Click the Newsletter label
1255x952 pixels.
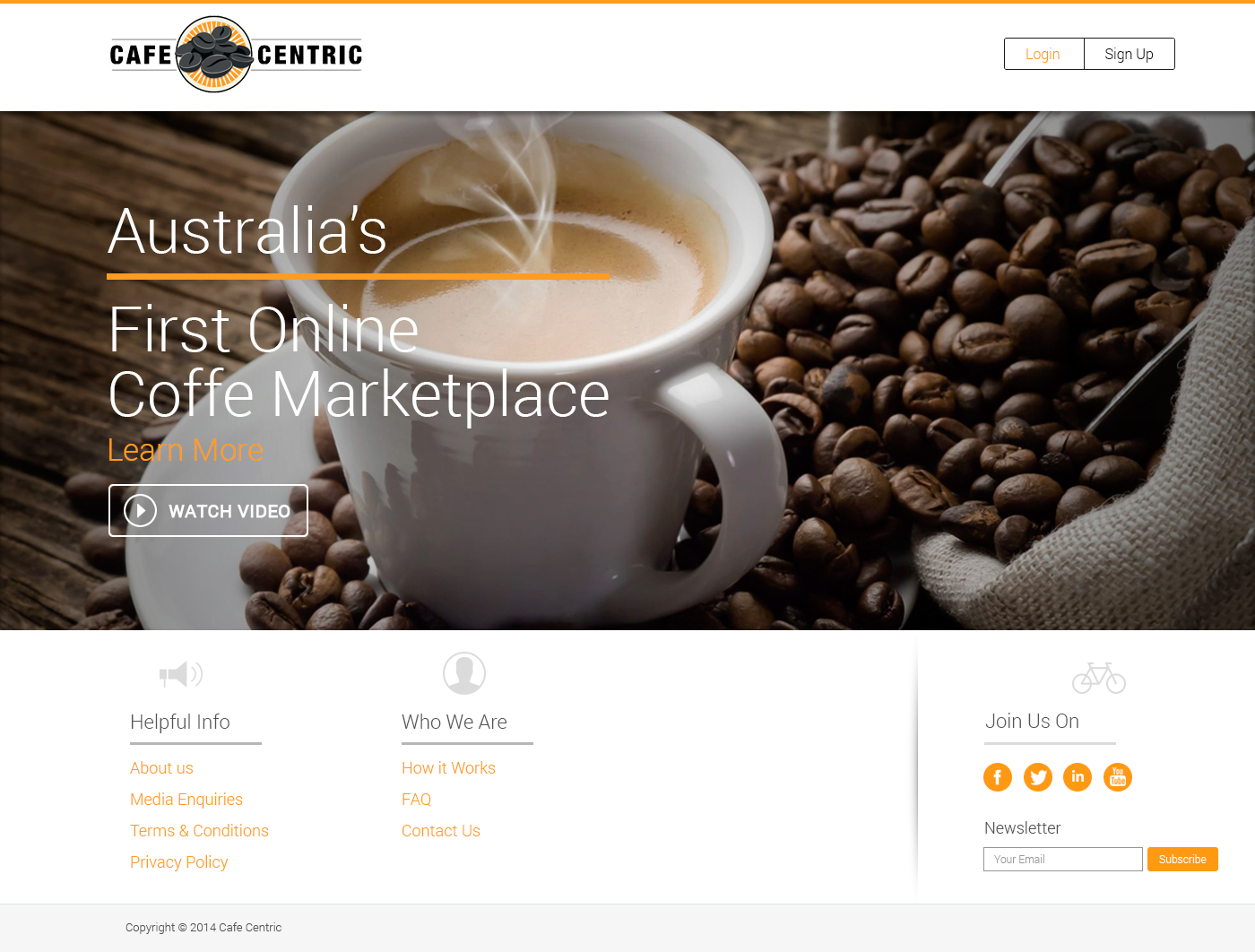point(1022,828)
